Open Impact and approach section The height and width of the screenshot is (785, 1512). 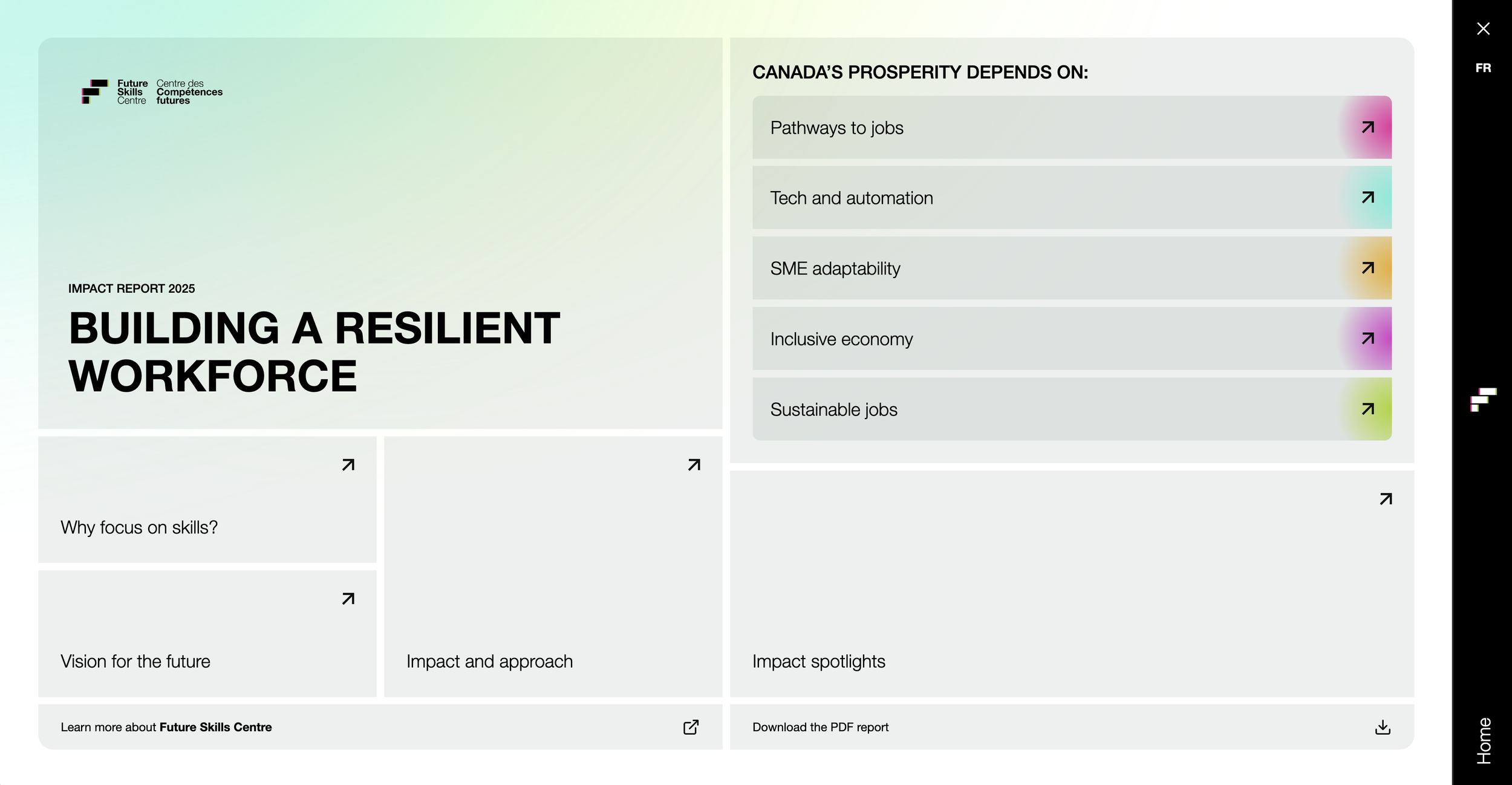tap(553, 567)
